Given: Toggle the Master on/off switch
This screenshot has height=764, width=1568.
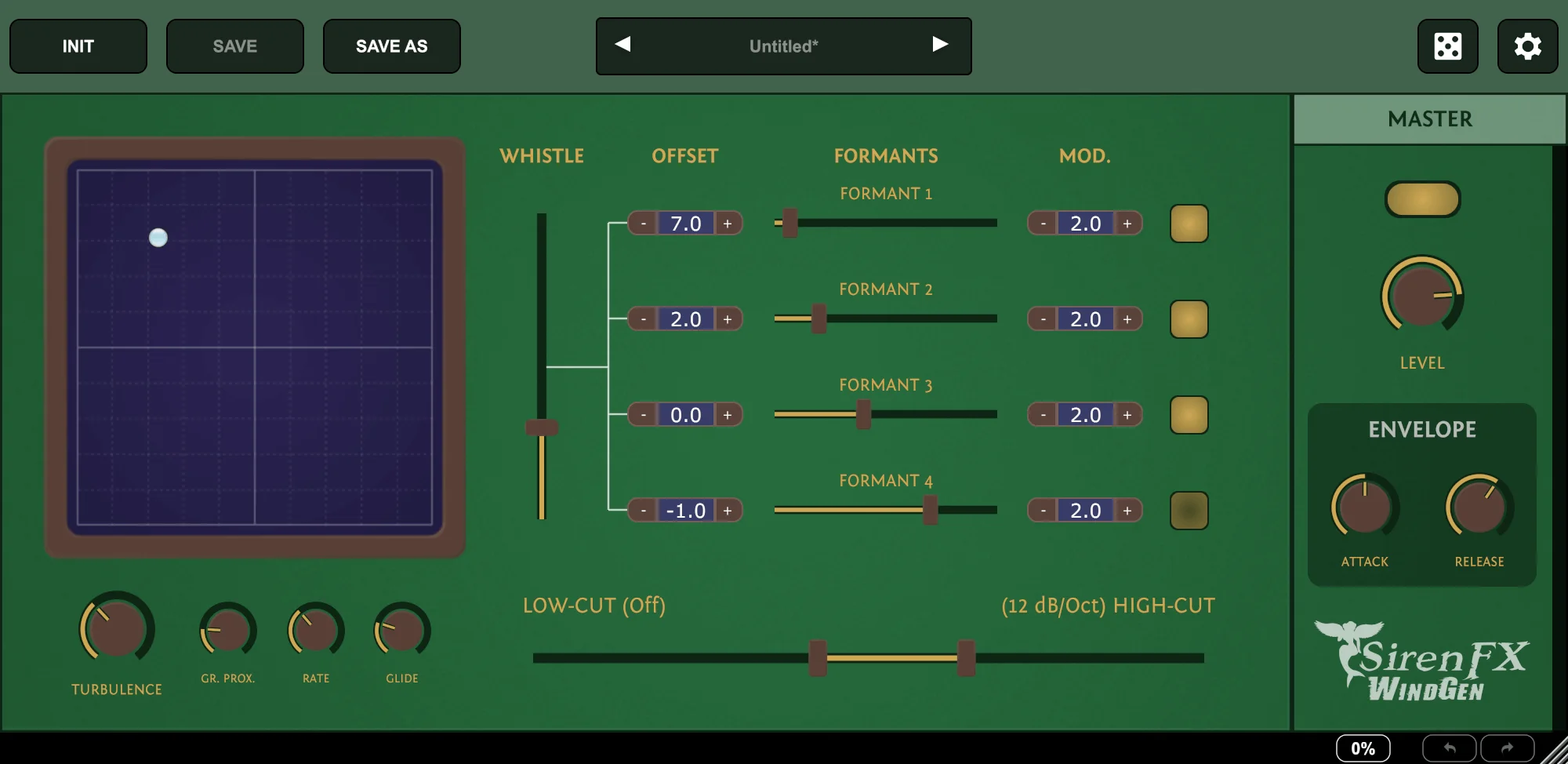Looking at the screenshot, I should pos(1422,199).
